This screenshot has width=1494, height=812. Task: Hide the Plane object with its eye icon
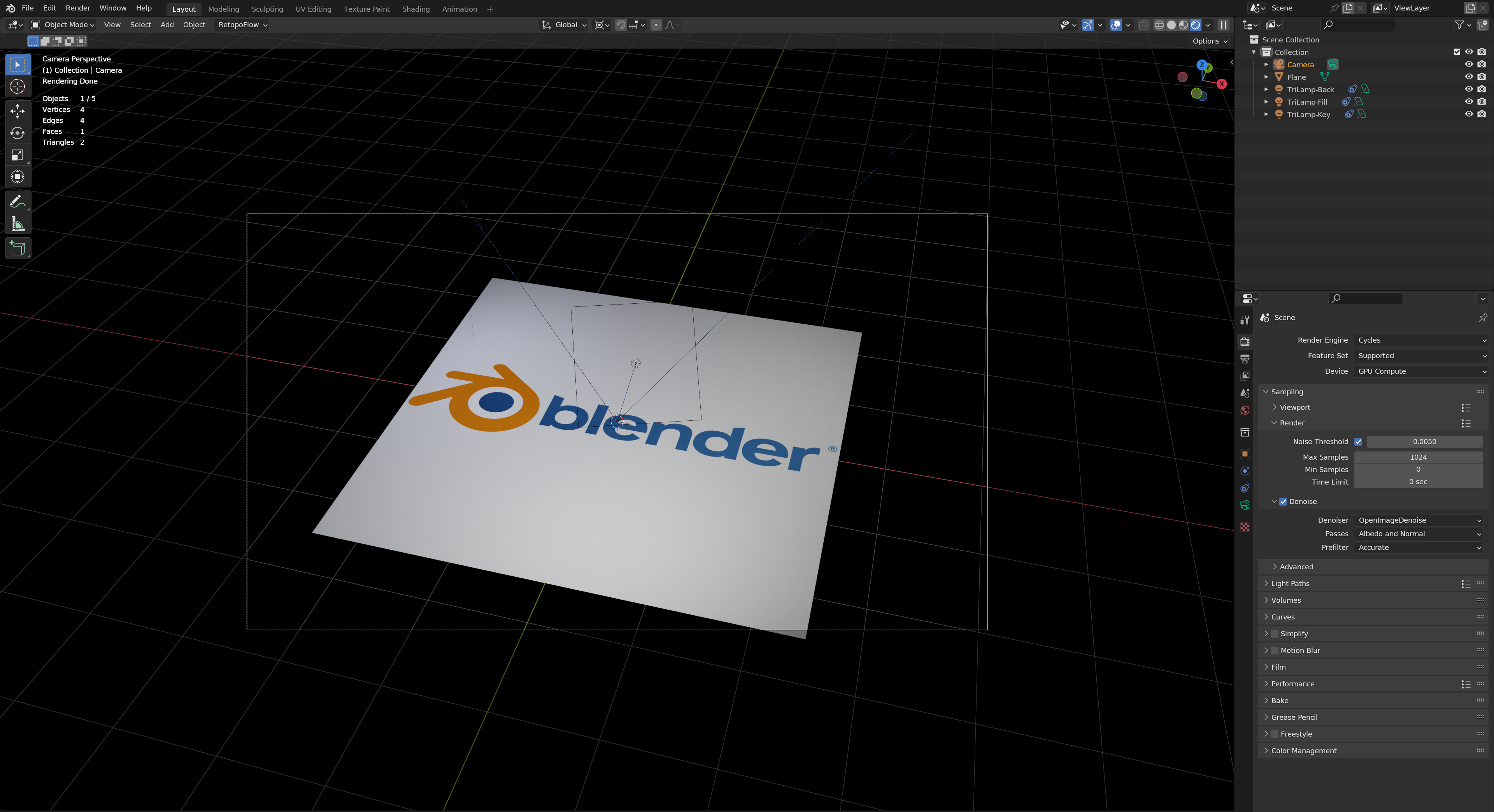(1468, 77)
